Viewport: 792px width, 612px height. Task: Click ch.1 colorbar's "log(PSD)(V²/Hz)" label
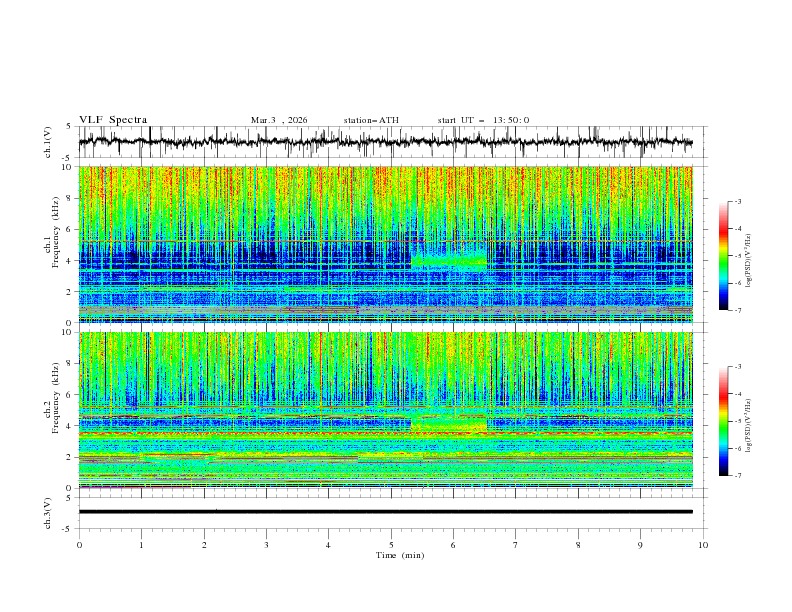click(x=748, y=260)
